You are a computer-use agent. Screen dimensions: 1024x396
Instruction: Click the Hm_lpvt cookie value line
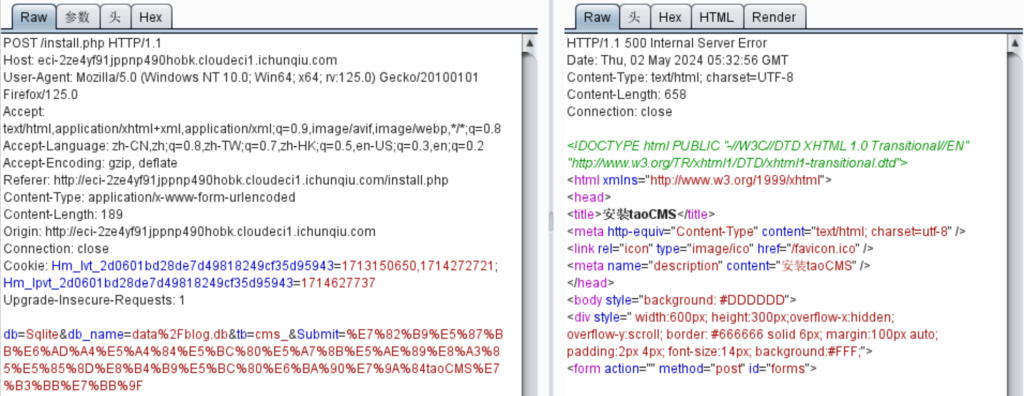(x=189, y=282)
